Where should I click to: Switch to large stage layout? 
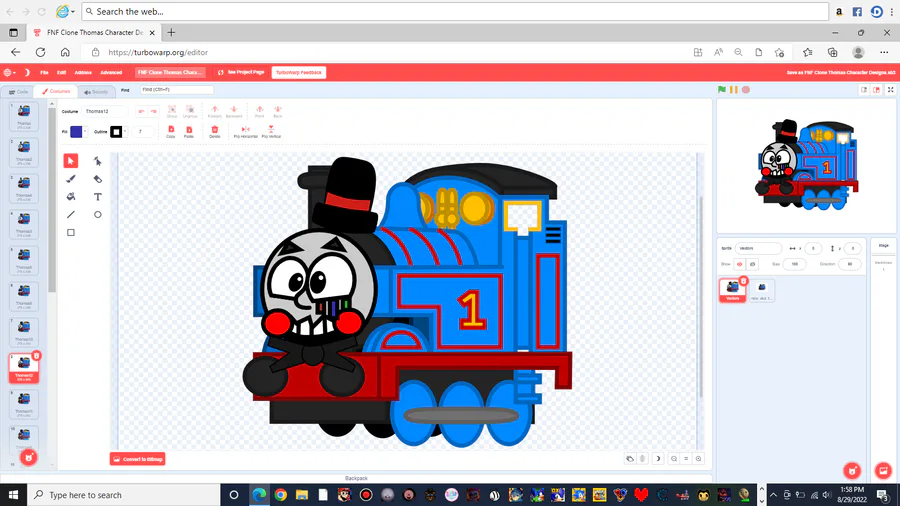click(x=876, y=89)
